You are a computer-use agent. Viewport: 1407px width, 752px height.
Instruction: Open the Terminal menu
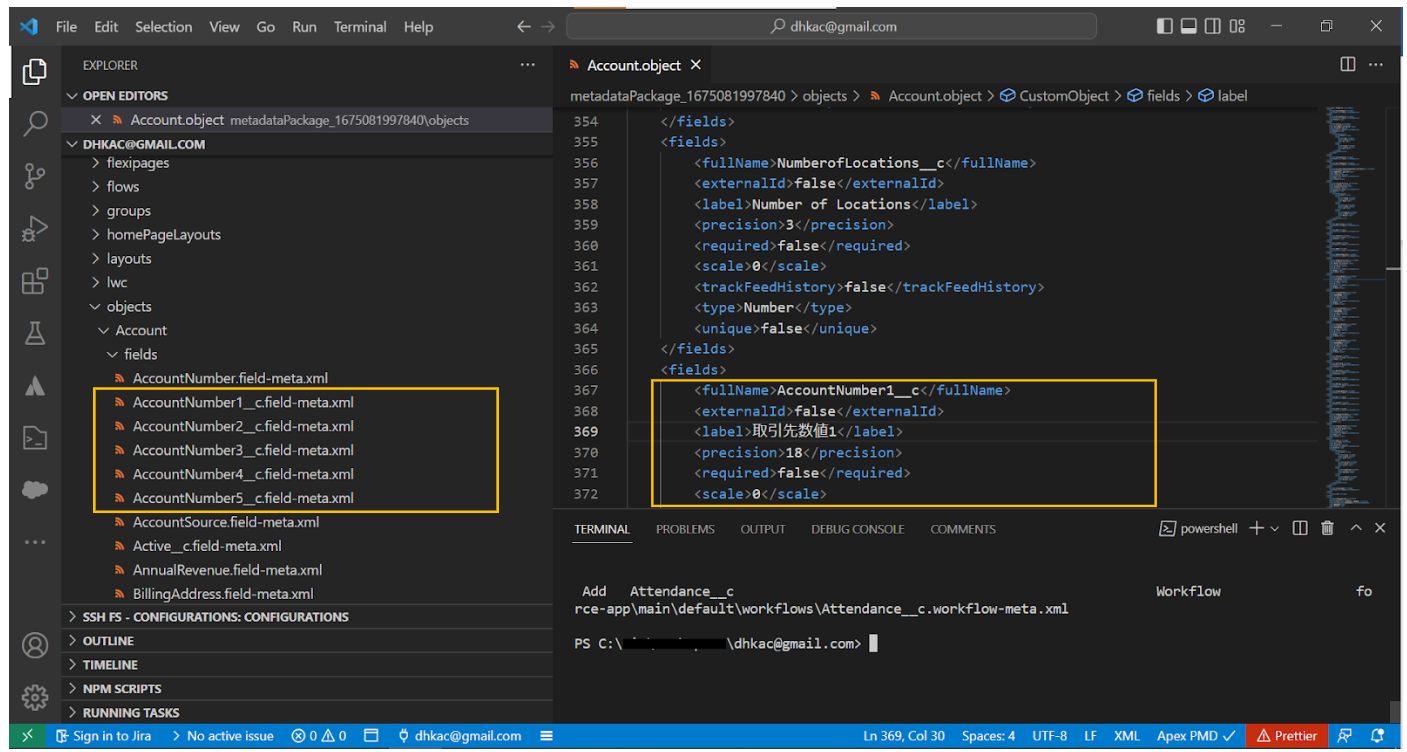pos(360,27)
